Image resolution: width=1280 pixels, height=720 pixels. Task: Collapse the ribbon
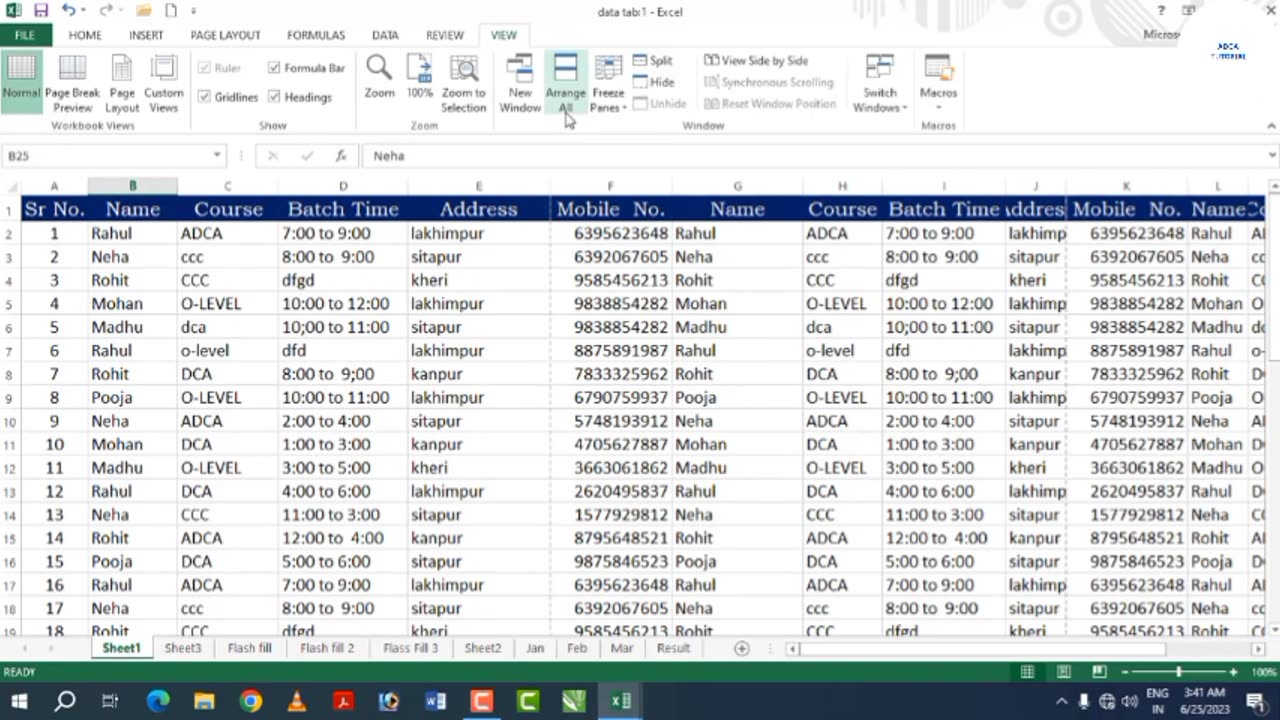1271,126
